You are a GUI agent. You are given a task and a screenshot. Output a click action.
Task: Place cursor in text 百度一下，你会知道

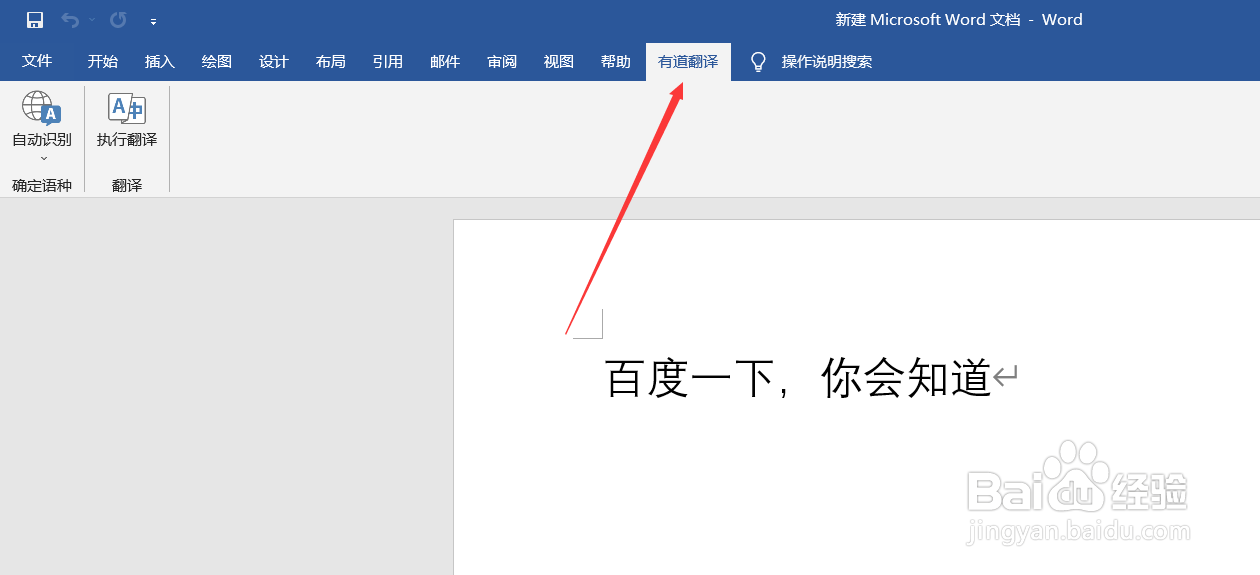(x=798, y=380)
